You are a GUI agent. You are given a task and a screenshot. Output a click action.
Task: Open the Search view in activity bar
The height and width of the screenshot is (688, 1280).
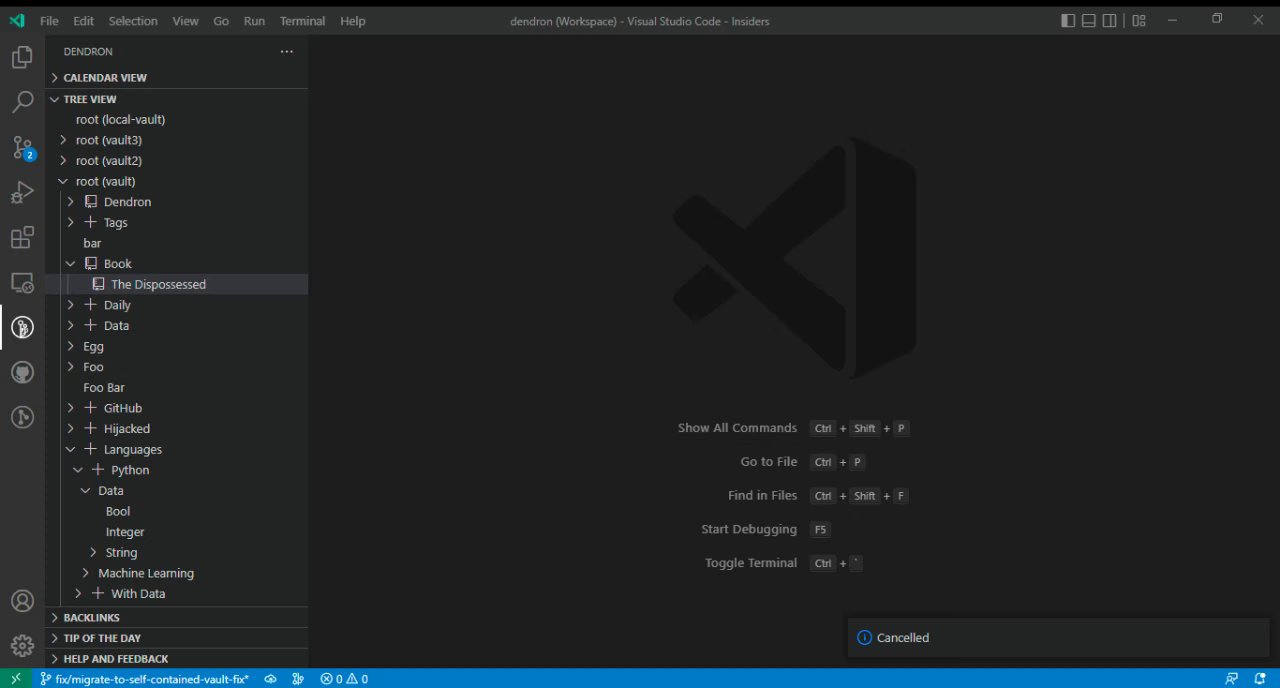tap(22, 102)
